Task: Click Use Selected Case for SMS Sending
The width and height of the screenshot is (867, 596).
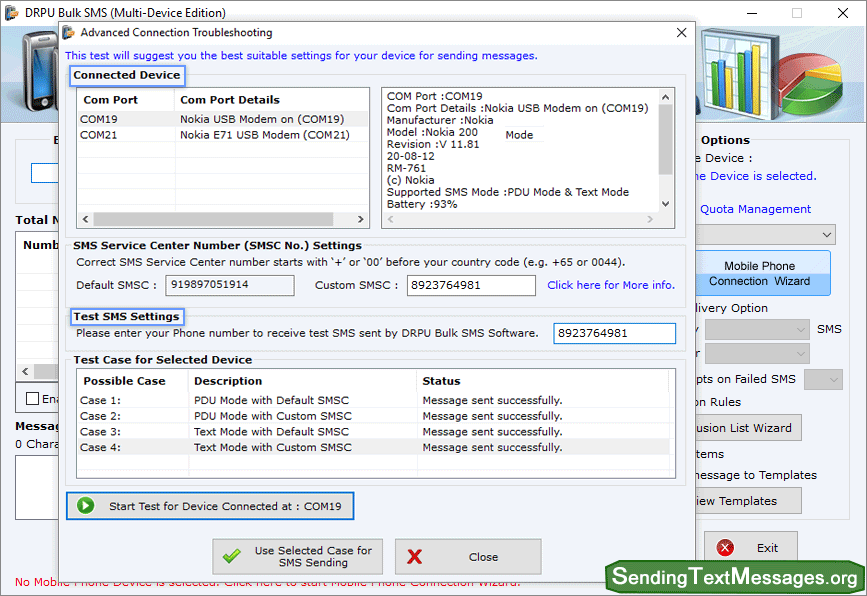Action: click(297, 557)
